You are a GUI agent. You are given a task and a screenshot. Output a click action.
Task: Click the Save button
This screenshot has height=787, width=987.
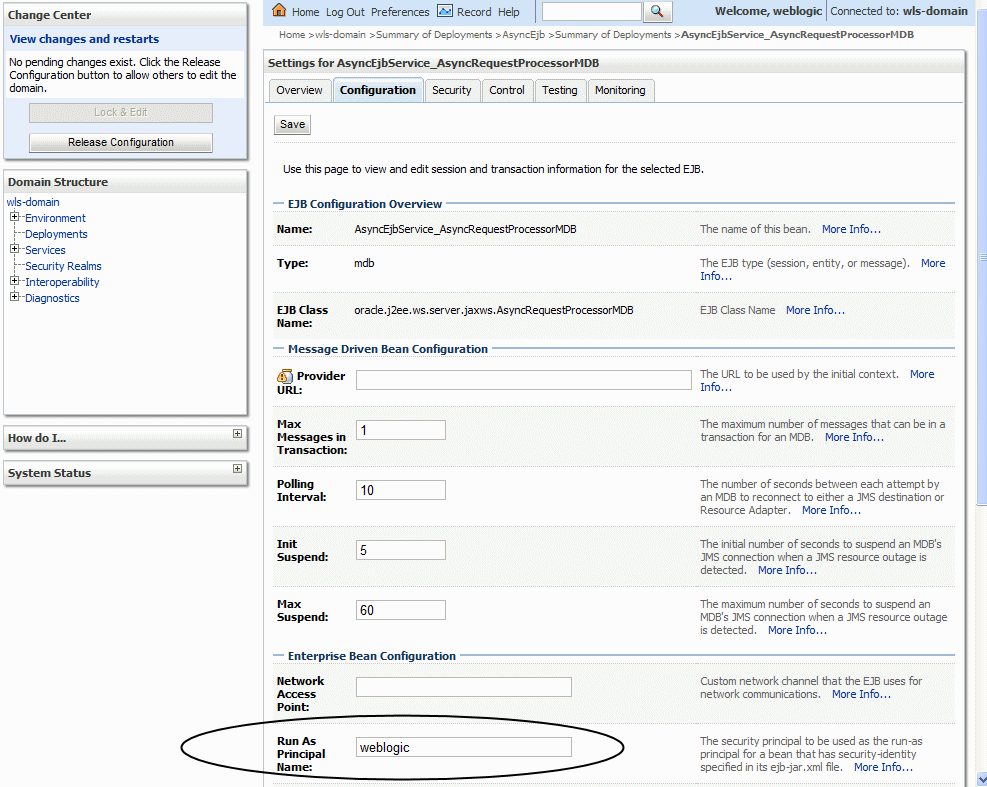[x=291, y=124]
